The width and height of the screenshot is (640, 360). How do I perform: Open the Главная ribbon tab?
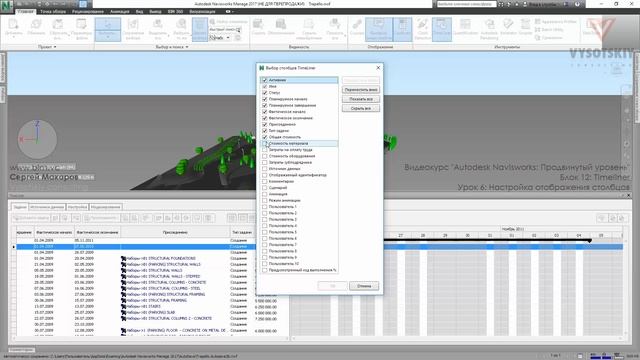[26, 11]
